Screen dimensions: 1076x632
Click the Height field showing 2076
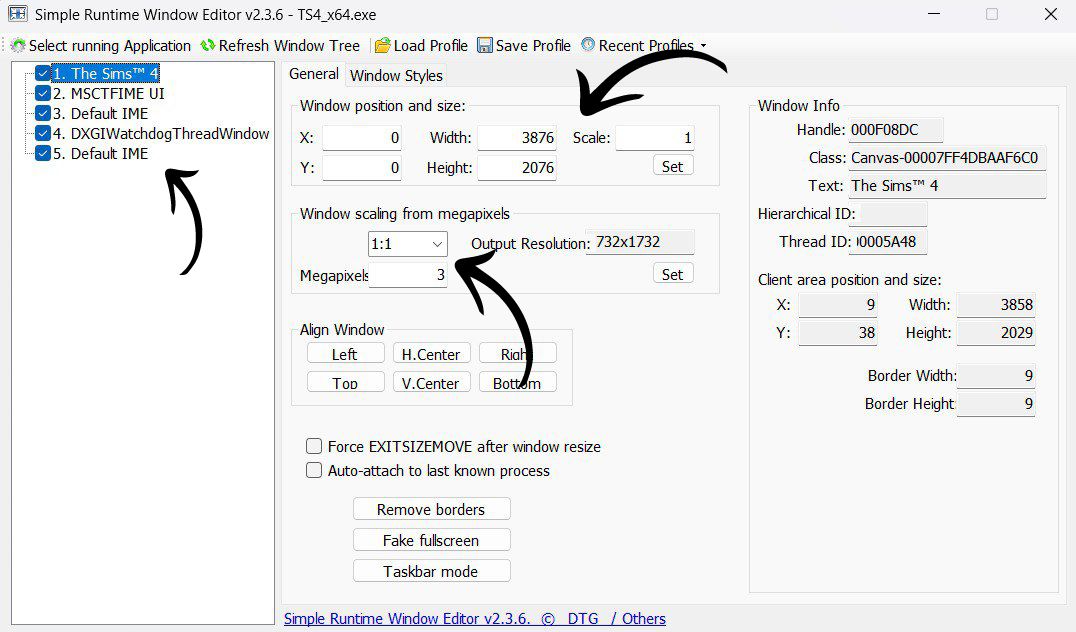pyautogui.click(x=517, y=167)
